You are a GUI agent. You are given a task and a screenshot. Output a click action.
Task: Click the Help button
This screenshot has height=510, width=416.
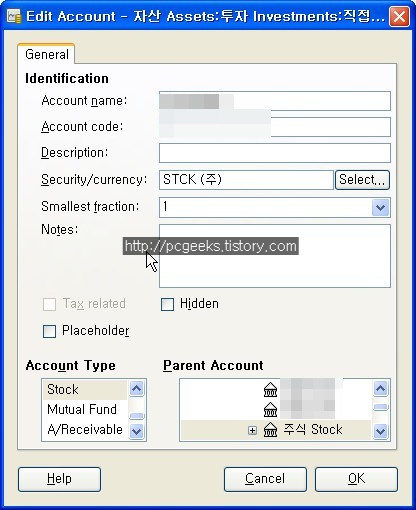click(59, 479)
